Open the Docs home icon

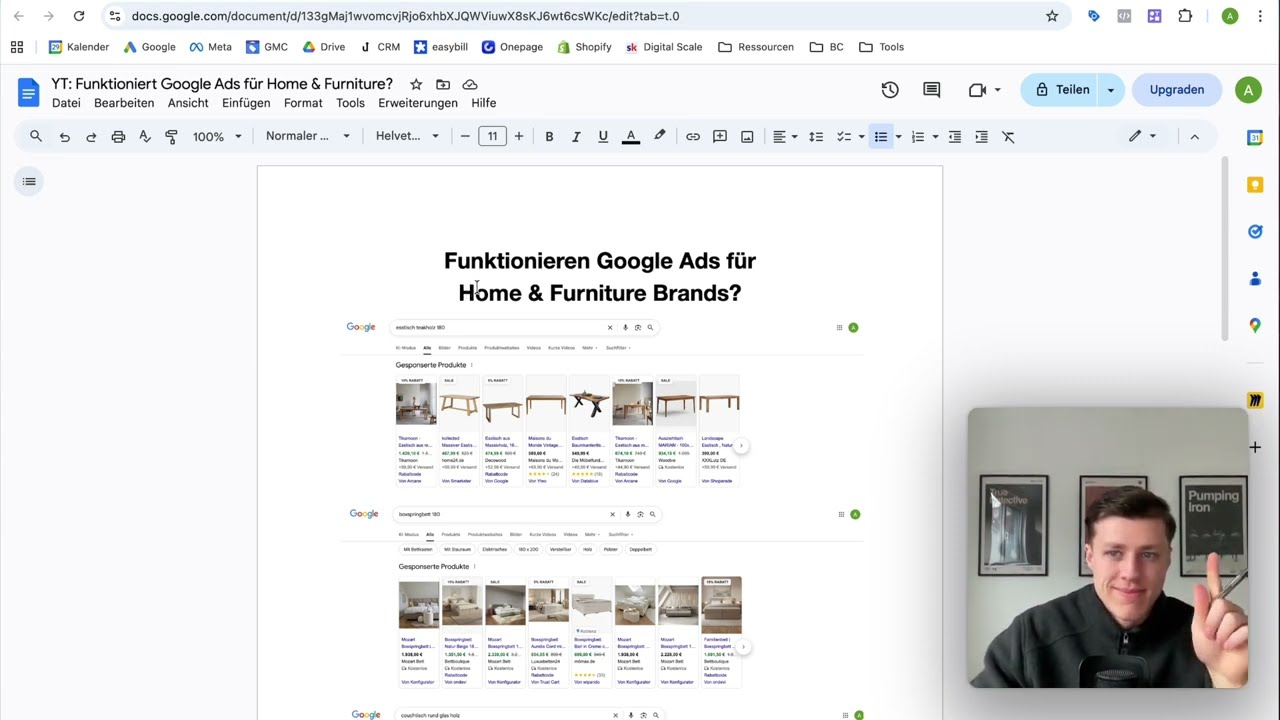pos(29,92)
